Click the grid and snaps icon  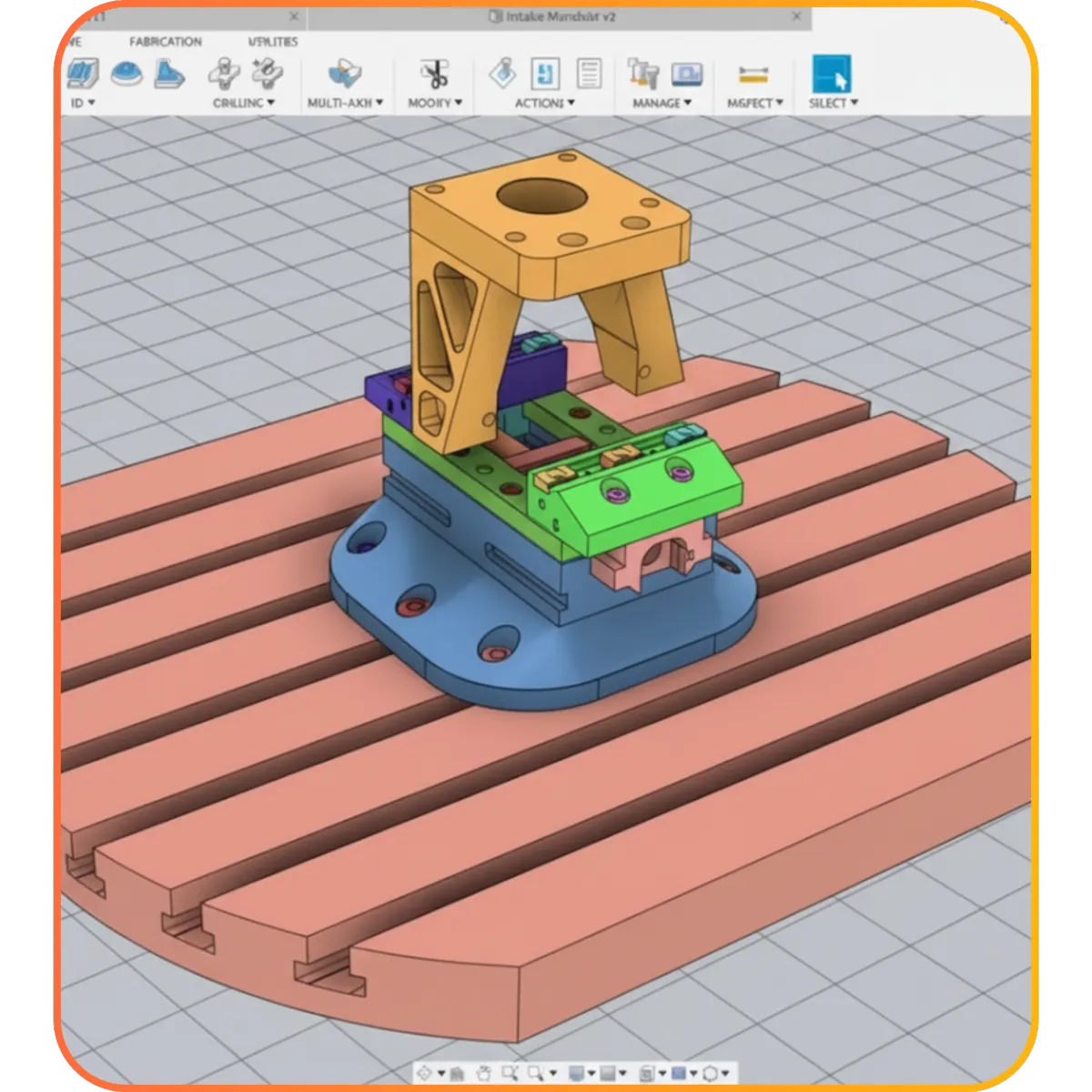[647, 1074]
